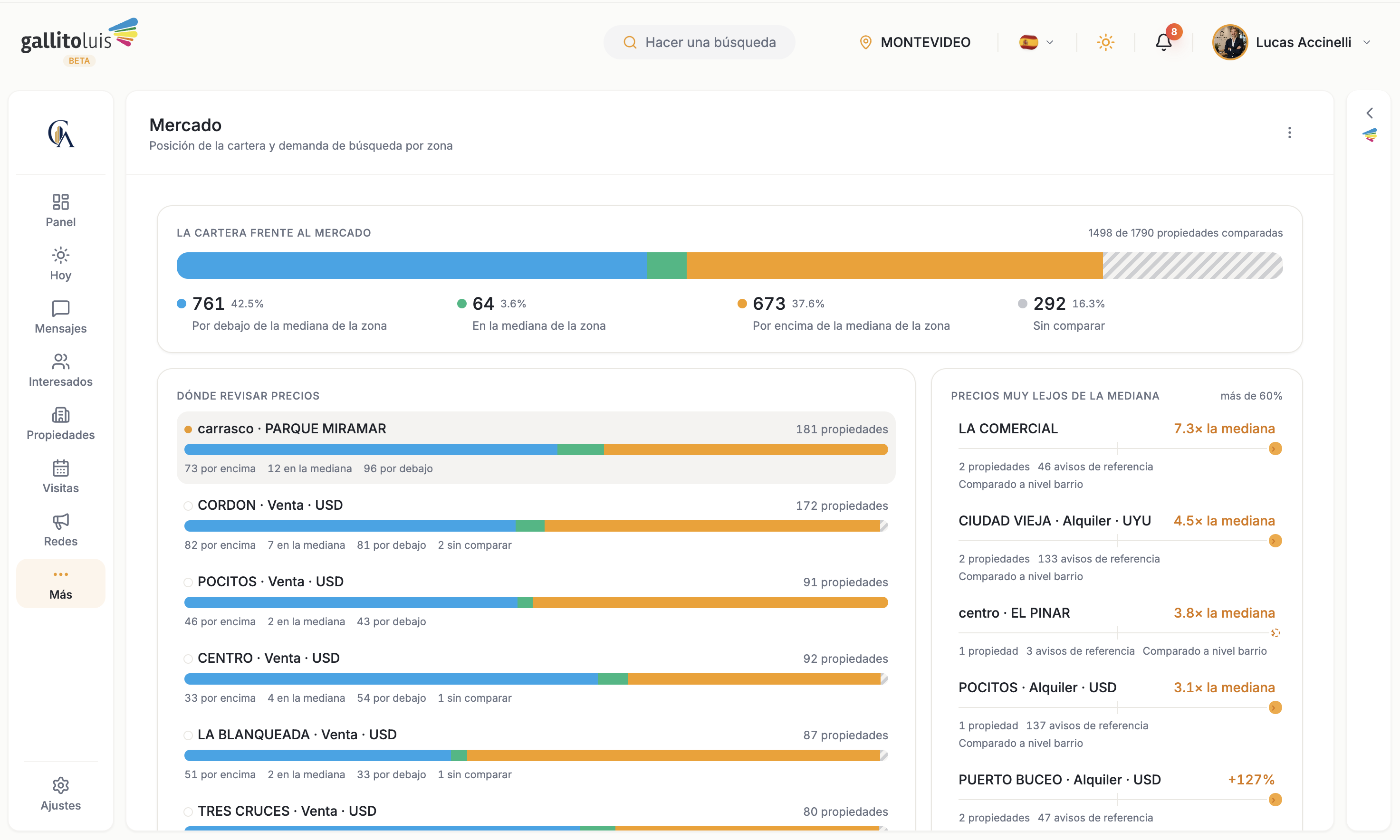Select the CENTRO · Venta · USD radio

click(x=188, y=659)
